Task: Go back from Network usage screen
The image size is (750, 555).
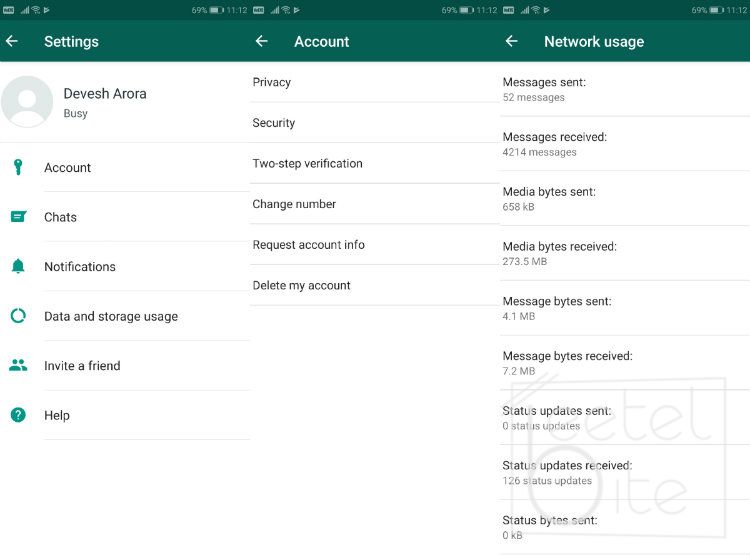Action: click(x=511, y=42)
